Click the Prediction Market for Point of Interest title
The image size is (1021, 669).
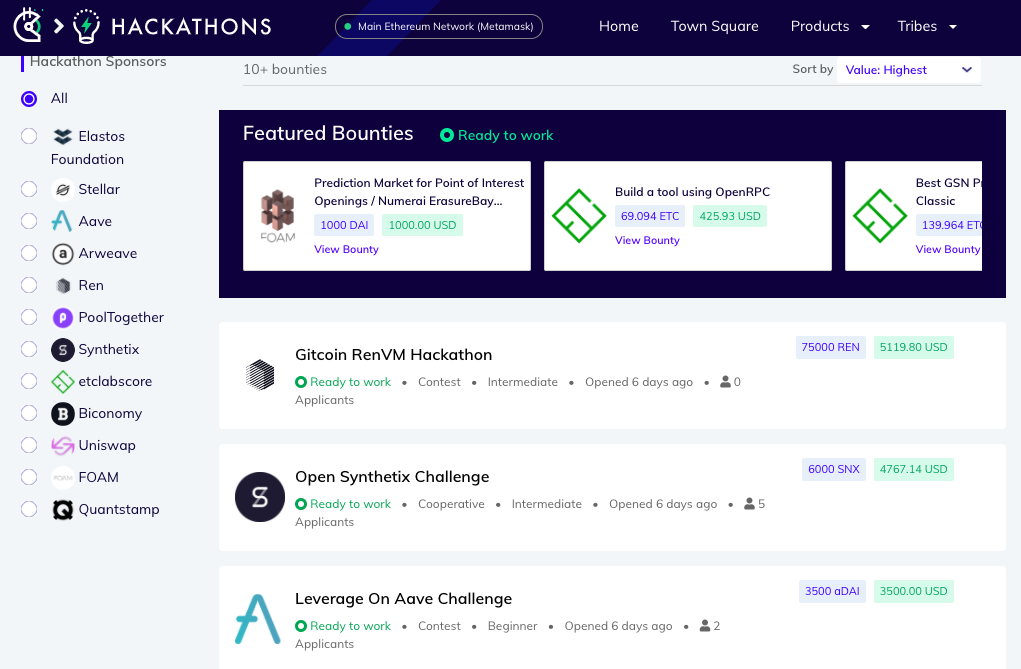tap(419, 192)
